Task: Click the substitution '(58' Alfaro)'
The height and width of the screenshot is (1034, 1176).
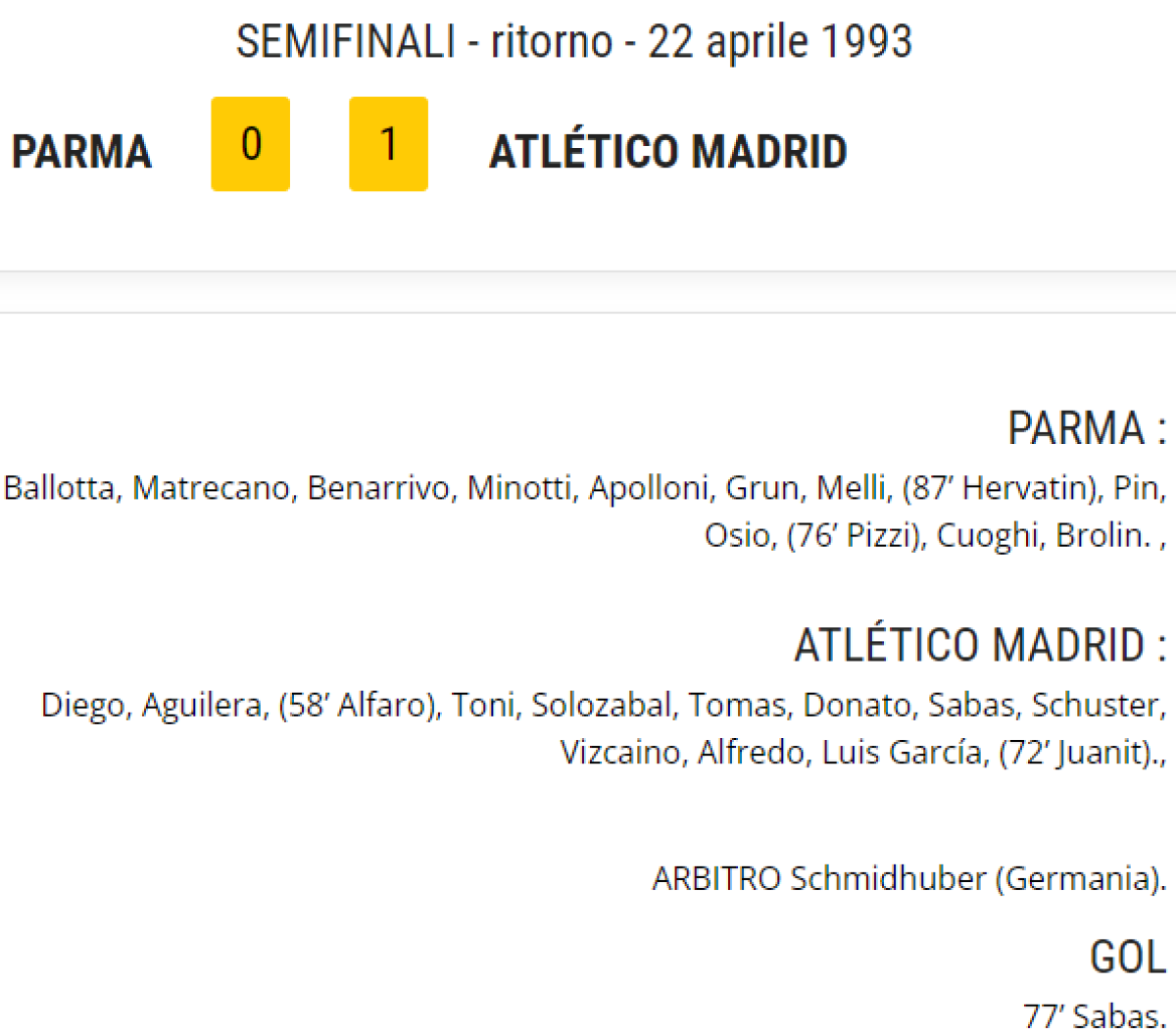Action: click(360, 705)
